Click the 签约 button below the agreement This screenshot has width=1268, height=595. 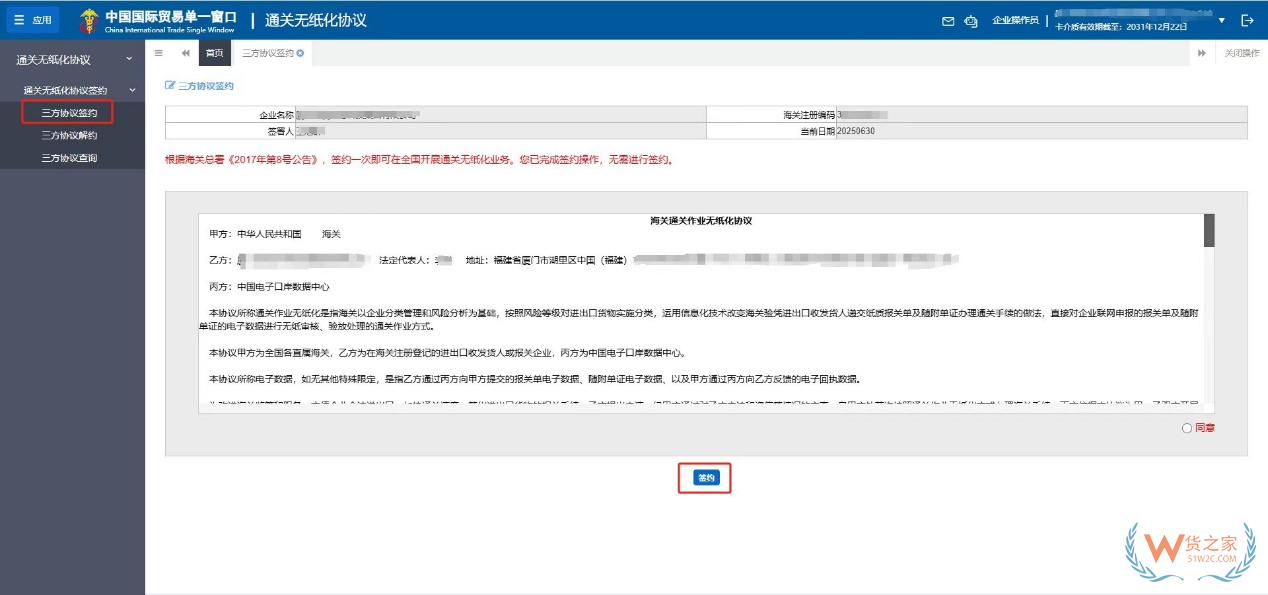pos(705,478)
